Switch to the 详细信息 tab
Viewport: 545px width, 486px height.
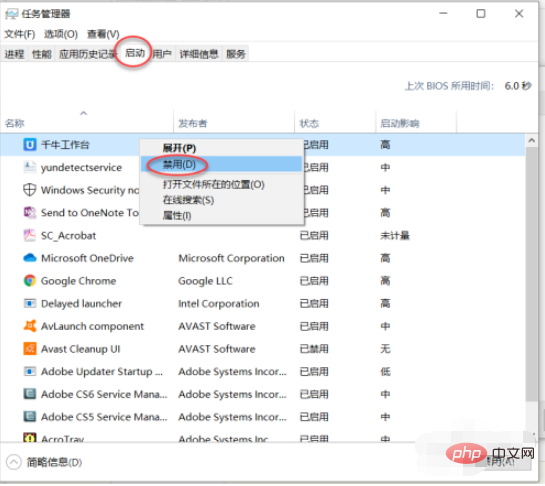pyautogui.click(x=199, y=54)
